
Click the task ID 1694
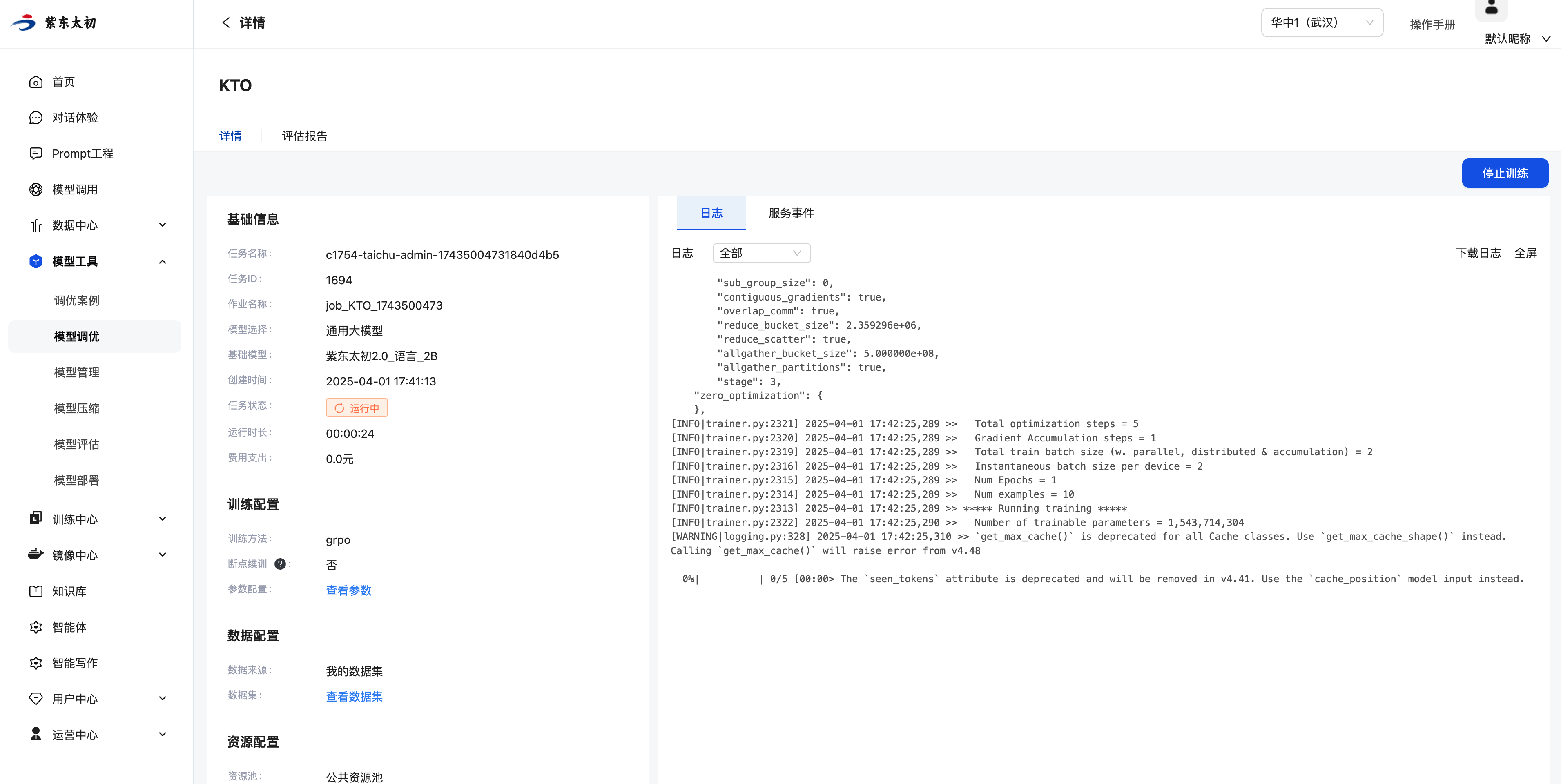(x=339, y=281)
